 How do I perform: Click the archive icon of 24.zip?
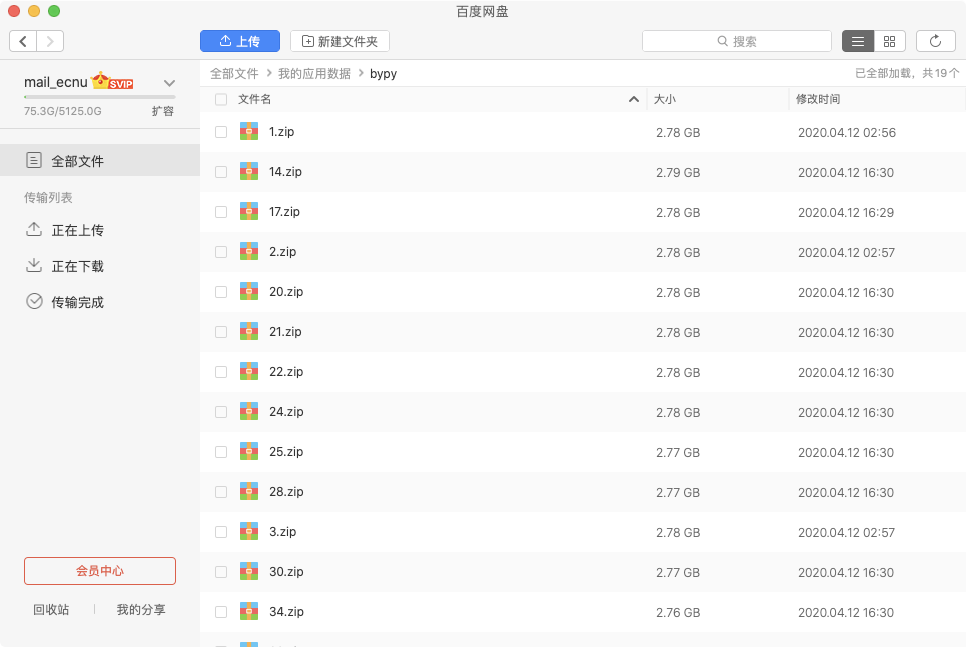point(249,411)
